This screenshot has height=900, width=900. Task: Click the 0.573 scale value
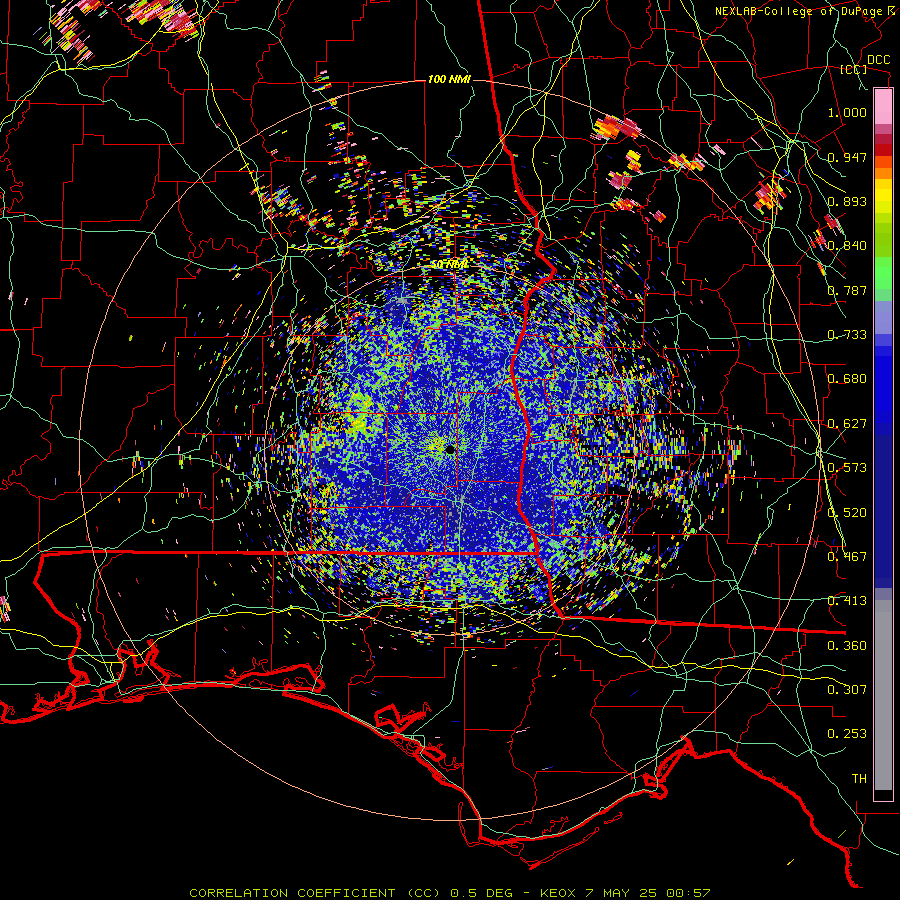pyautogui.click(x=847, y=468)
